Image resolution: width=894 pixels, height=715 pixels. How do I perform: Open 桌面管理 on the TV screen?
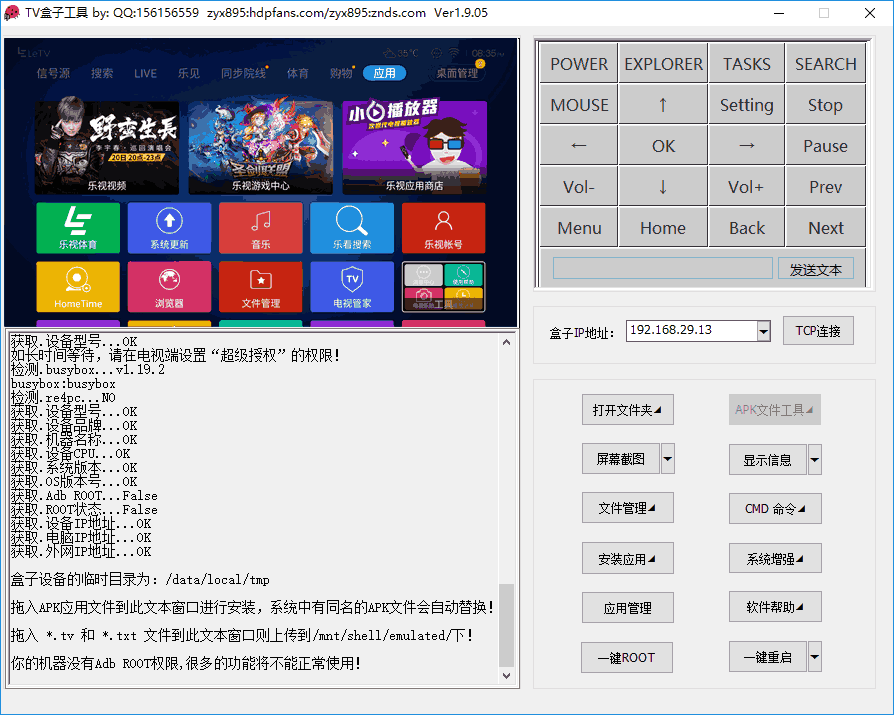tap(457, 73)
